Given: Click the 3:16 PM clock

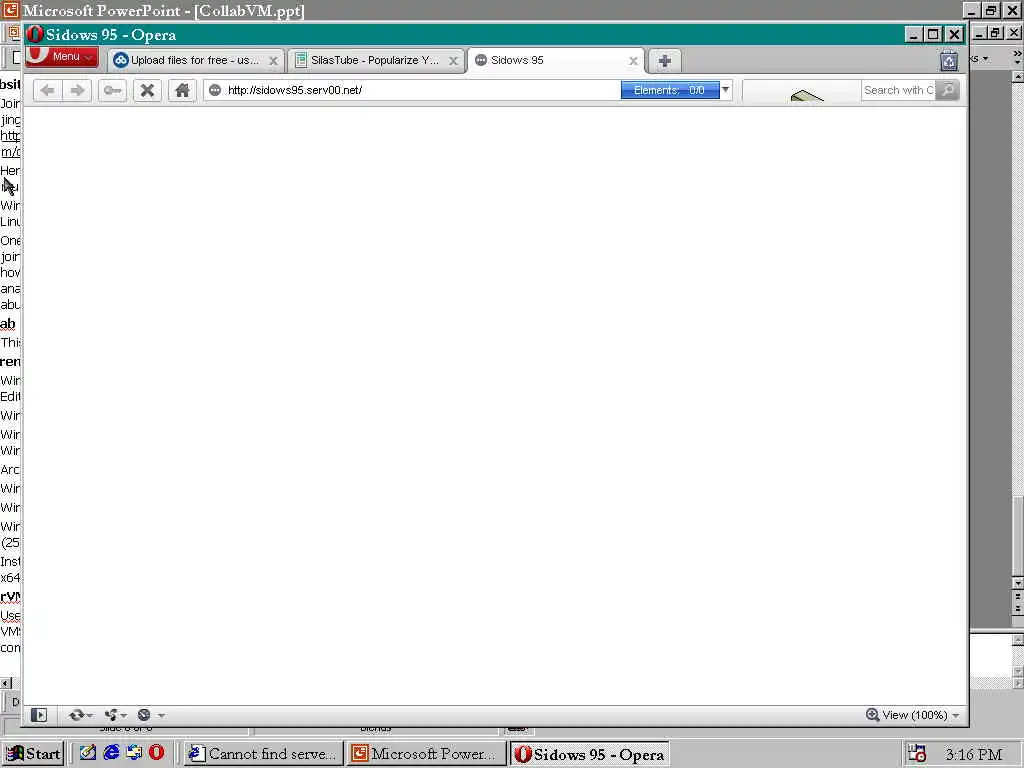Looking at the screenshot, I should pos(973,754).
